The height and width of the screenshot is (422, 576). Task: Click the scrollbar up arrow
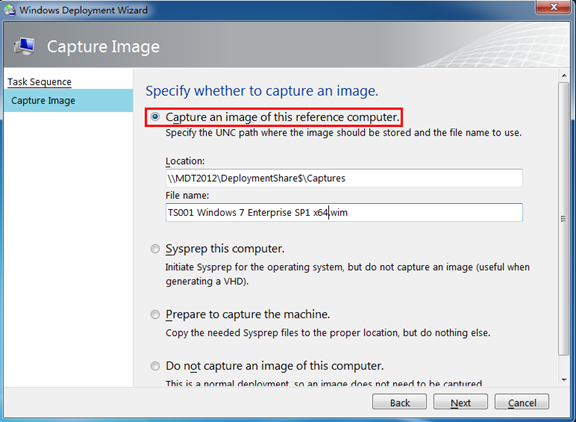(564, 76)
